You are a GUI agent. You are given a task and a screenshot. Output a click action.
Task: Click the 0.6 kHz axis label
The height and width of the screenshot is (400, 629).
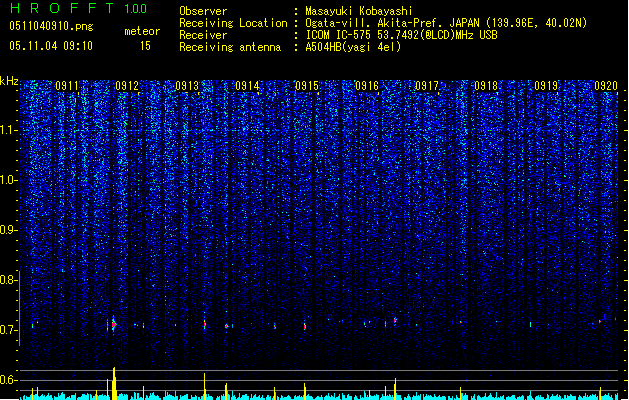click(x=8, y=380)
